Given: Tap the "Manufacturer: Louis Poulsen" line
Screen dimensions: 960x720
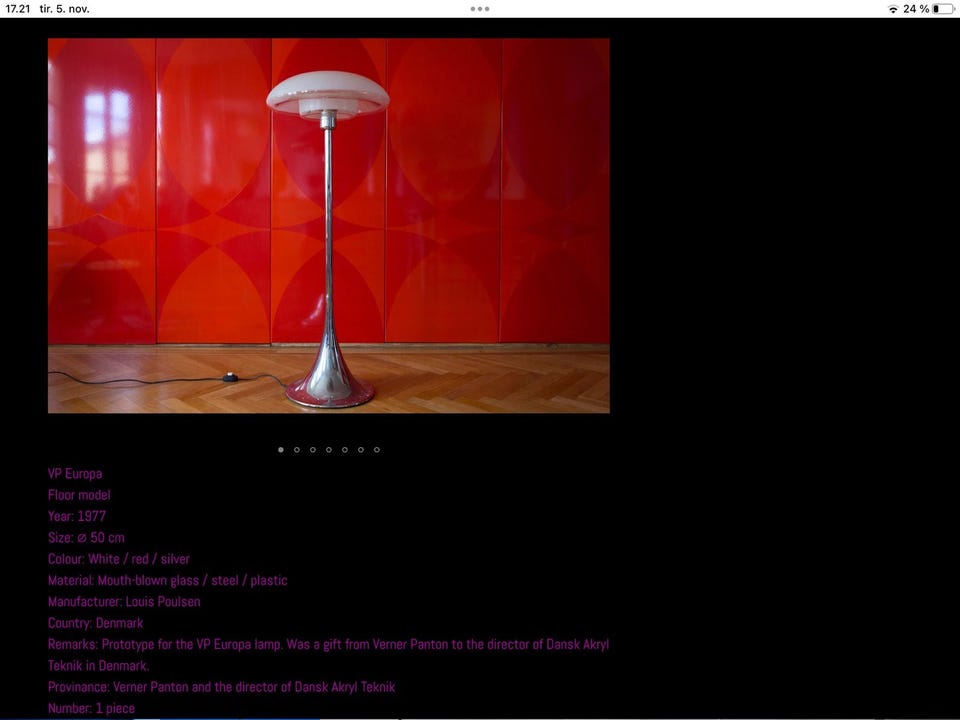Looking at the screenshot, I should point(124,602).
